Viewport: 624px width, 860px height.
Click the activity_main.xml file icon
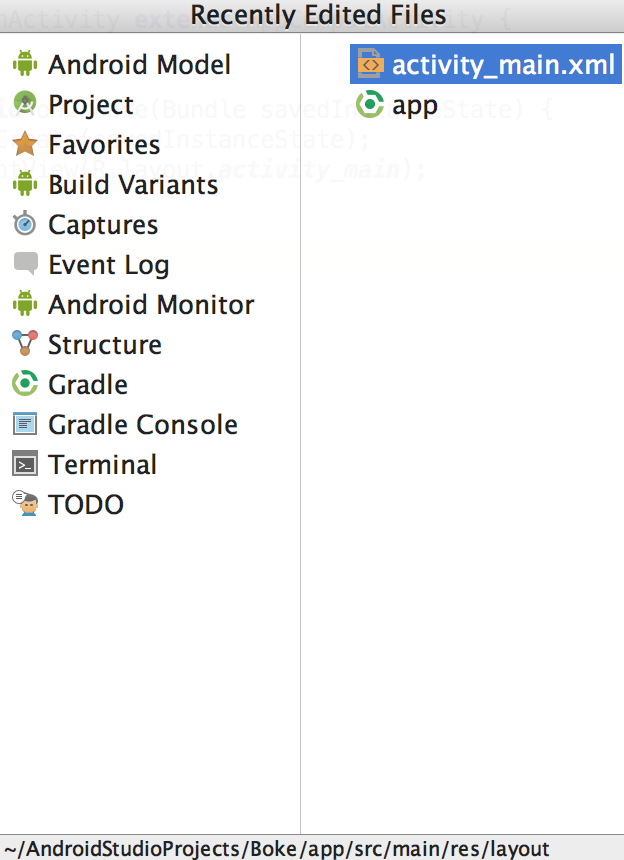370,65
